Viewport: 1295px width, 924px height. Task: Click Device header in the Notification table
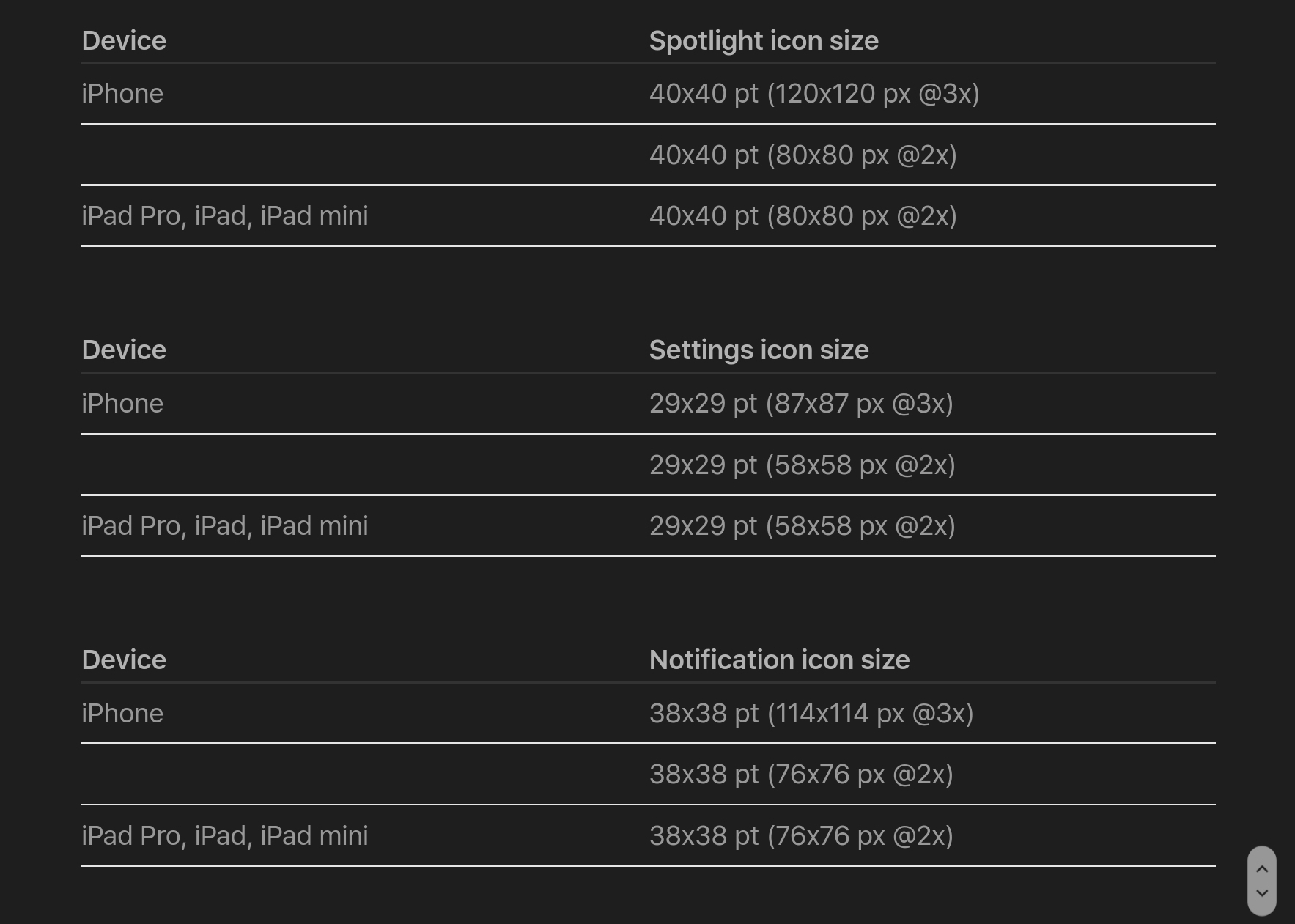point(124,660)
